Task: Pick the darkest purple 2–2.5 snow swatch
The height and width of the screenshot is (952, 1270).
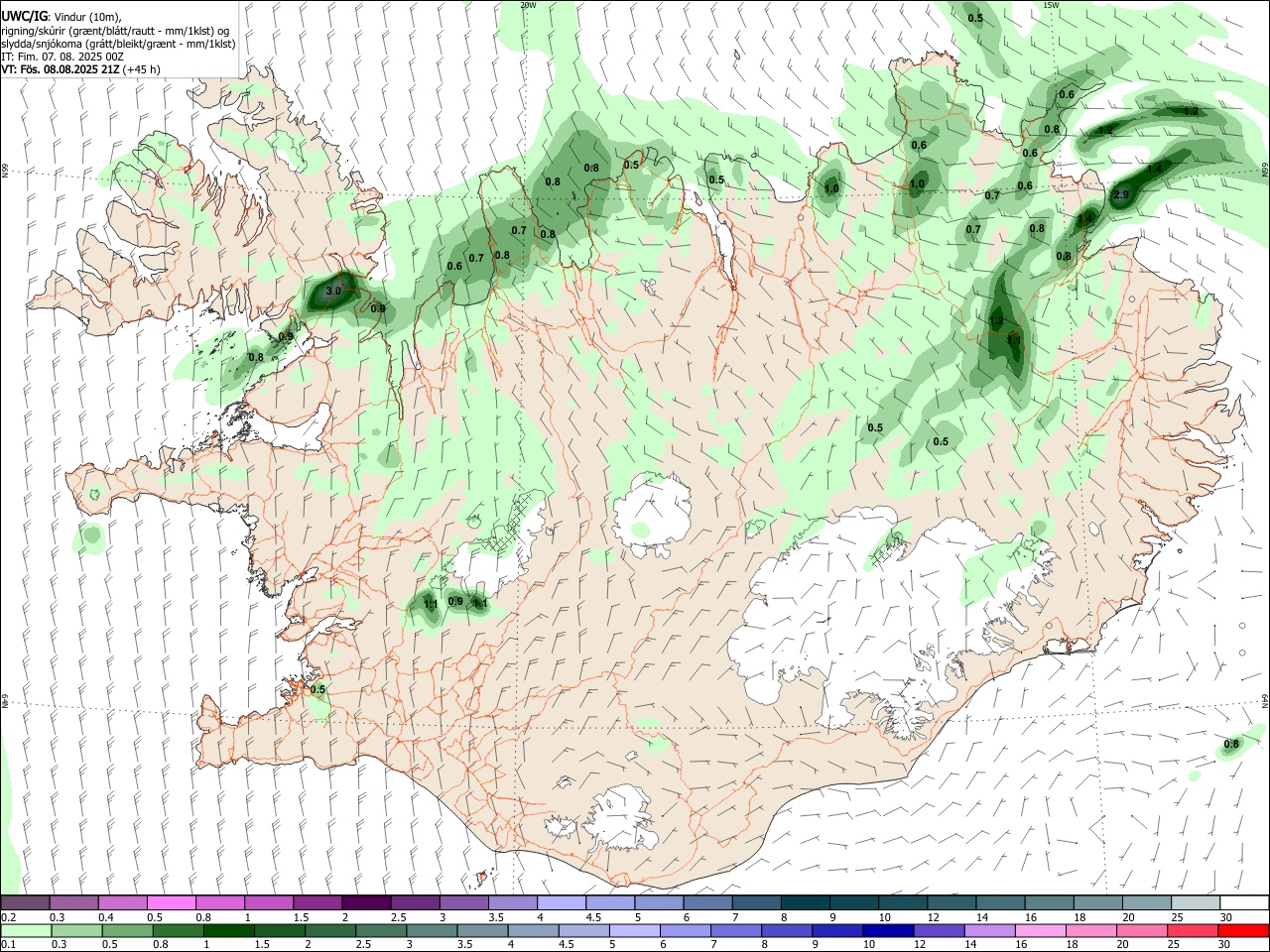Action: point(366,903)
